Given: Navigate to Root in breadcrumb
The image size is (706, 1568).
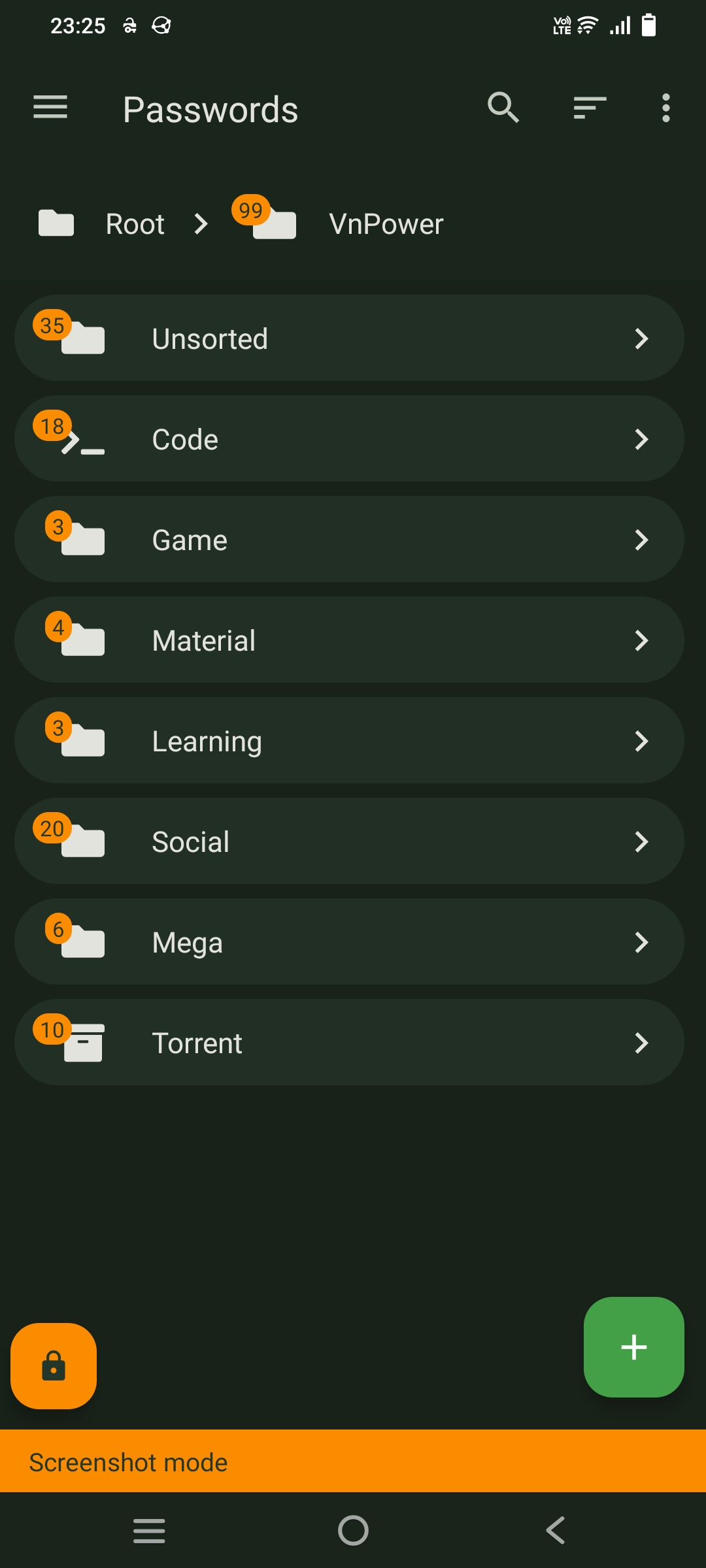Looking at the screenshot, I should point(135,224).
